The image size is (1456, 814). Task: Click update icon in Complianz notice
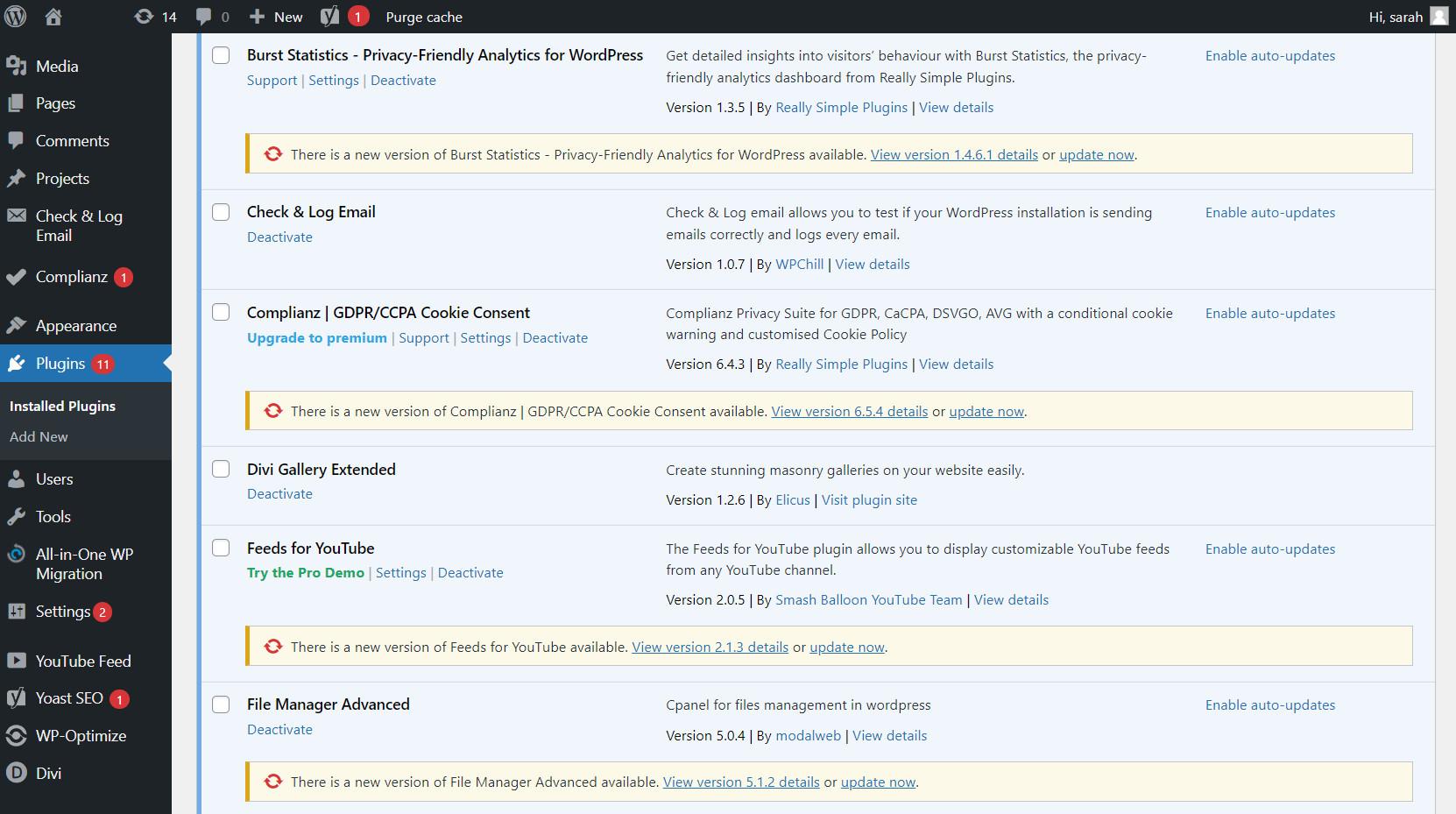[x=273, y=410]
